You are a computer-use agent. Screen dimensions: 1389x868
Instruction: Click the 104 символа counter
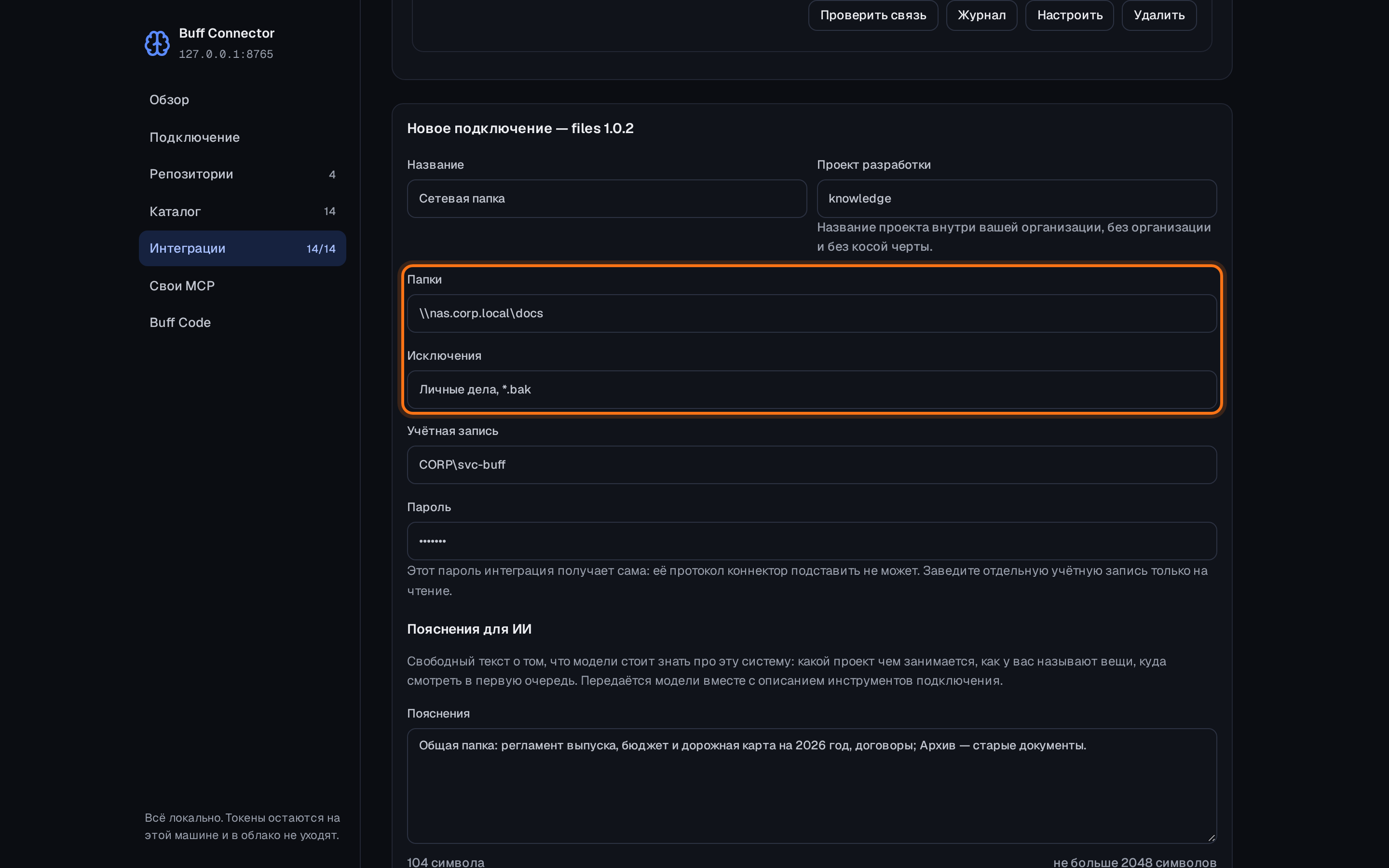point(446,862)
